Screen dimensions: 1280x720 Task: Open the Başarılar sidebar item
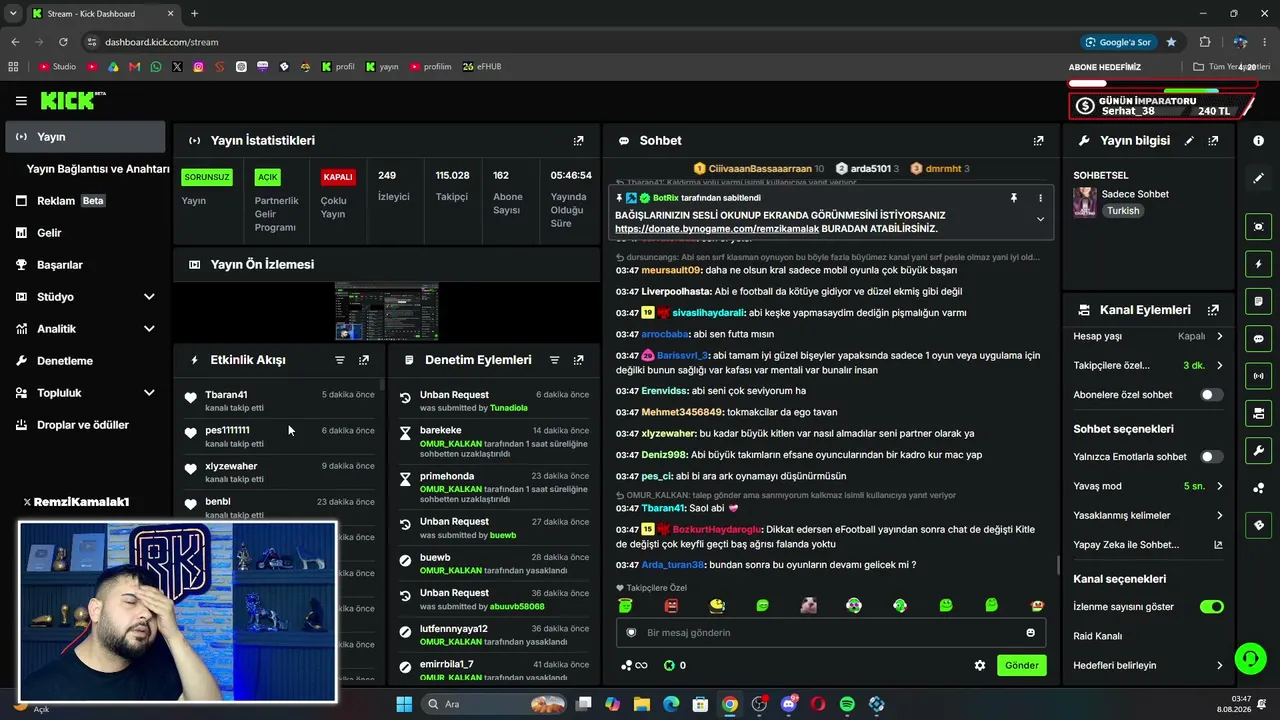tap(85, 265)
